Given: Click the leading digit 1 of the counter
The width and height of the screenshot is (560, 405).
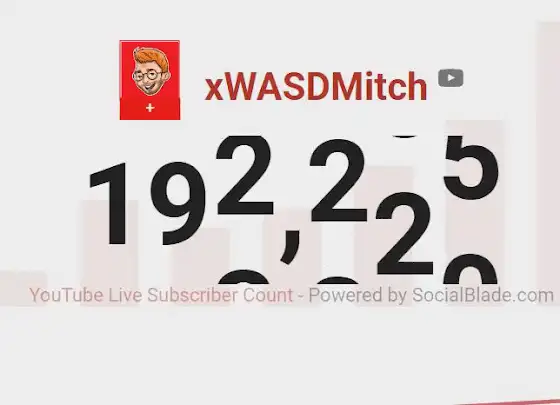Looking at the screenshot, I should pyautogui.click(x=110, y=204).
